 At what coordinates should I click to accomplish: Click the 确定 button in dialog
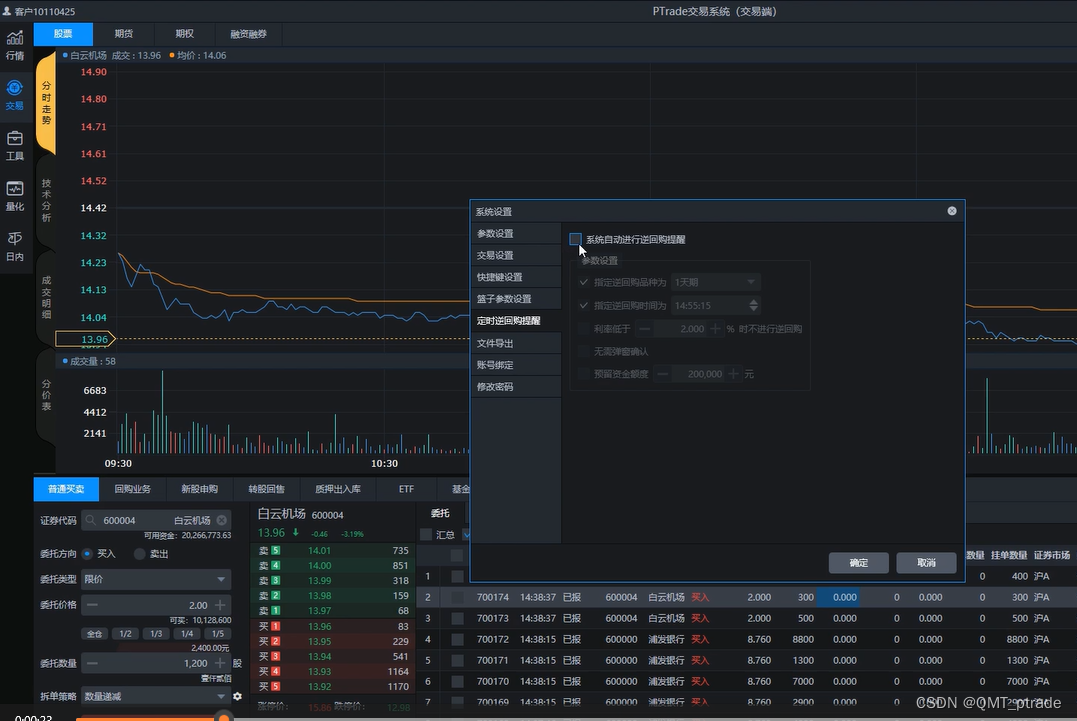point(859,562)
